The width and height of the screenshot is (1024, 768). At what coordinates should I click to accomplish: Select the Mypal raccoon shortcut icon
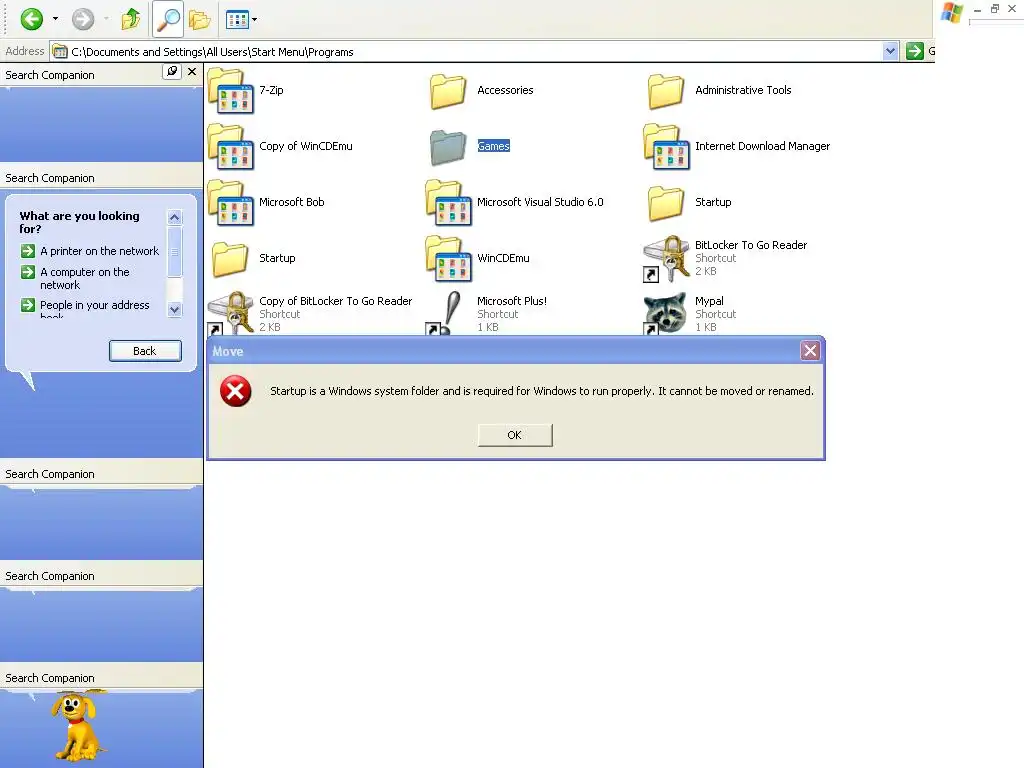(x=666, y=313)
